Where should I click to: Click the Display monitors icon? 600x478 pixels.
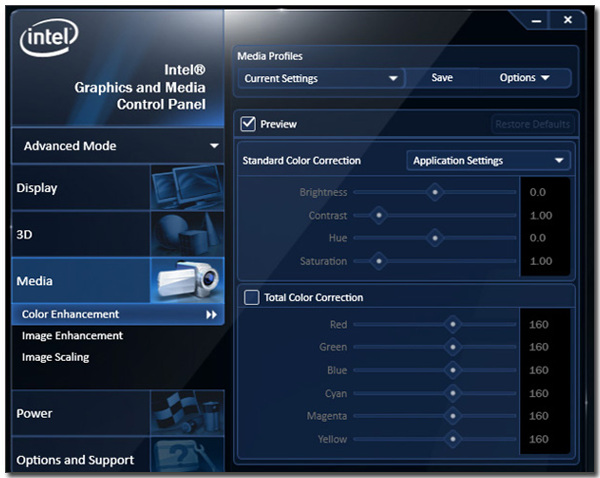[186, 187]
